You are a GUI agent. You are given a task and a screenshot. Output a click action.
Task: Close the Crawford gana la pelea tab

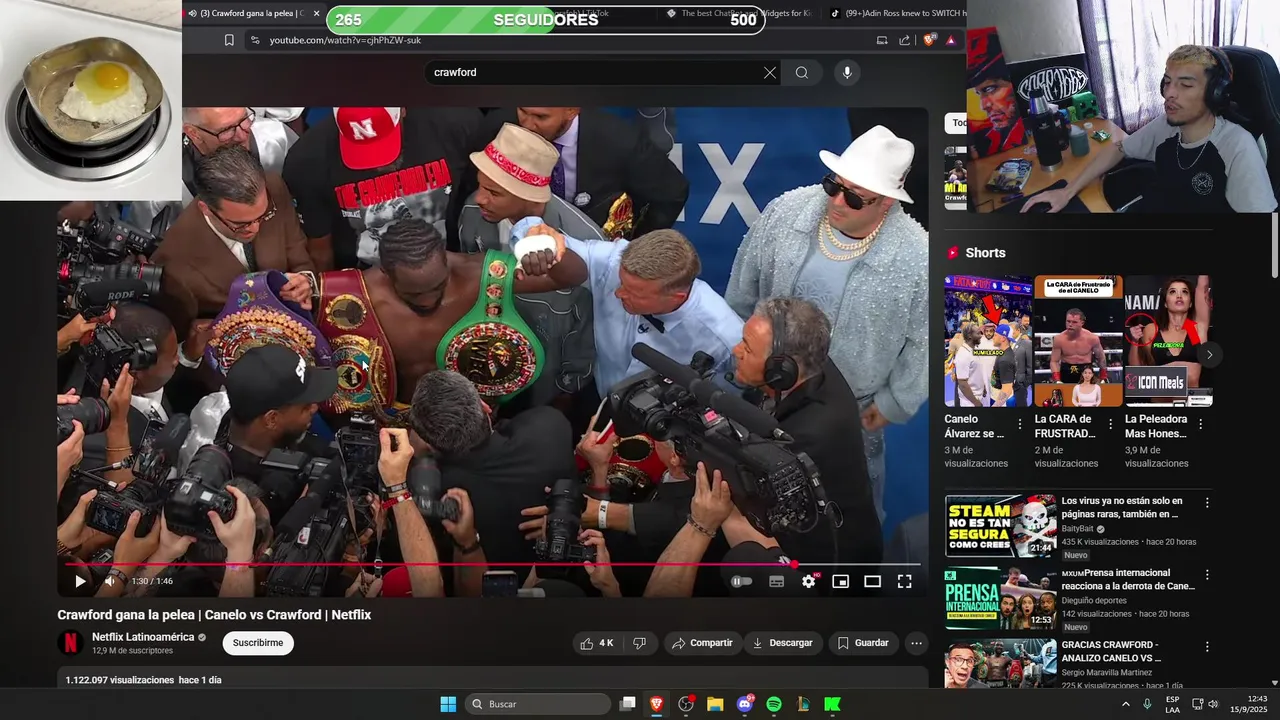click(x=317, y=13)
